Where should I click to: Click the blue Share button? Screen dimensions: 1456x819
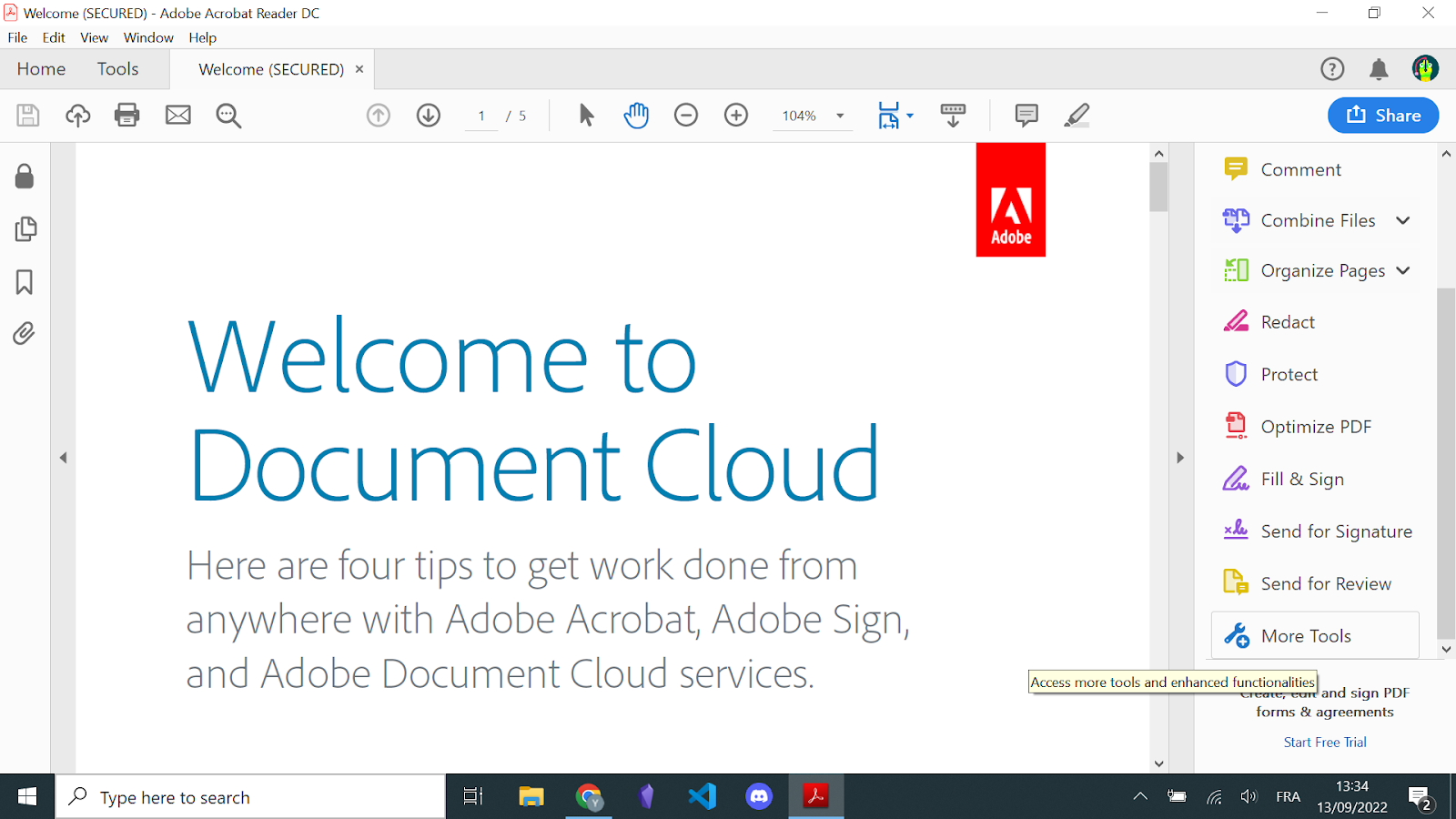tap(1383, 116)
